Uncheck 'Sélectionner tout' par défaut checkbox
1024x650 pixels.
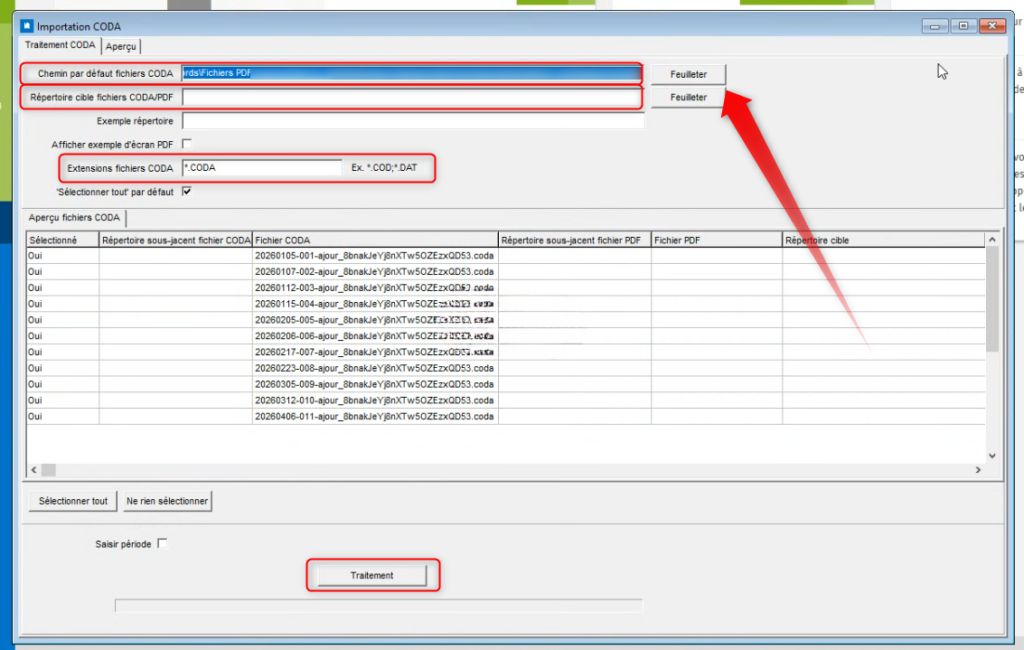187,191
